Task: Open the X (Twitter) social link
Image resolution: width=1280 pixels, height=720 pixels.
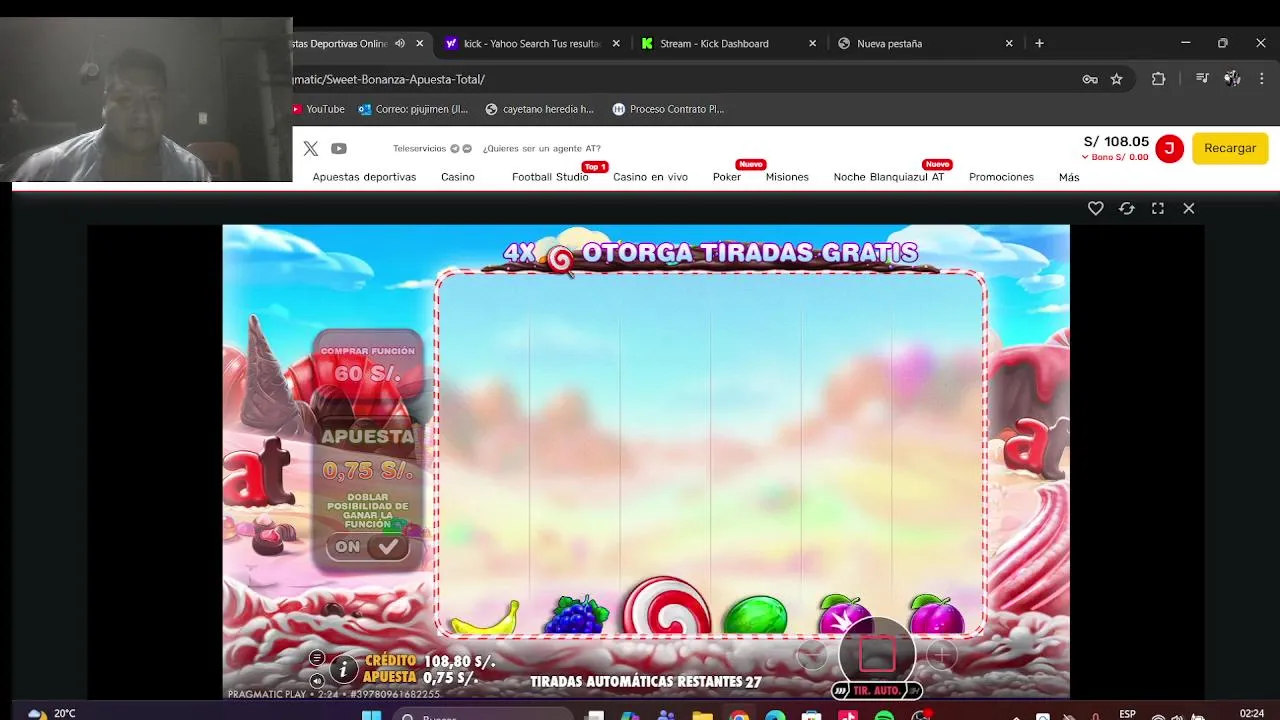Action: (x=311, y=148)
